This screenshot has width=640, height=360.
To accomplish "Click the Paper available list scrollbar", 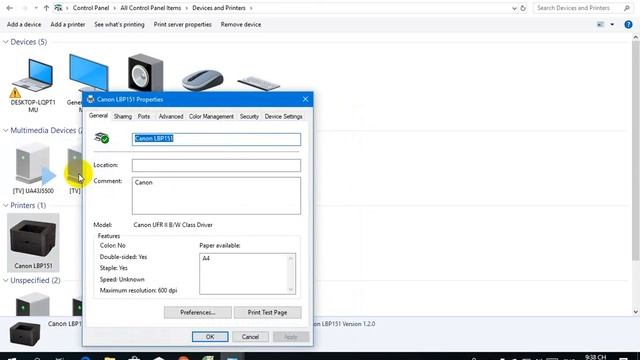I will [x=291, y=274].
